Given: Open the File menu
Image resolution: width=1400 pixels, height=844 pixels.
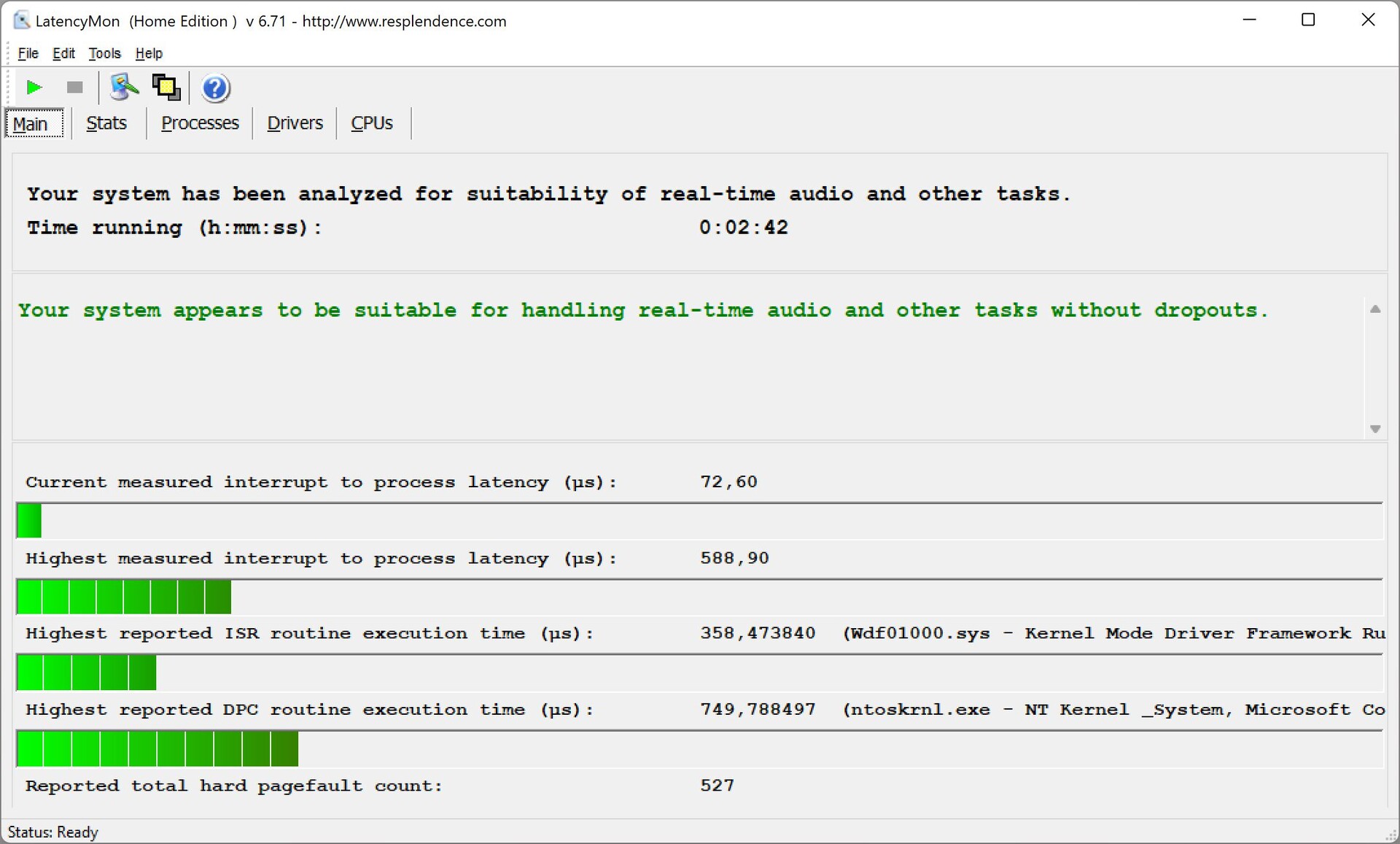Looking at the screenshot, I should pyautogui.click(x=28, y=53).
